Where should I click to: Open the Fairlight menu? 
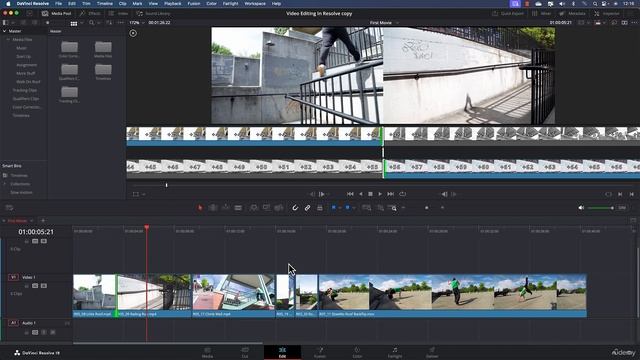[x=230, y=3]
